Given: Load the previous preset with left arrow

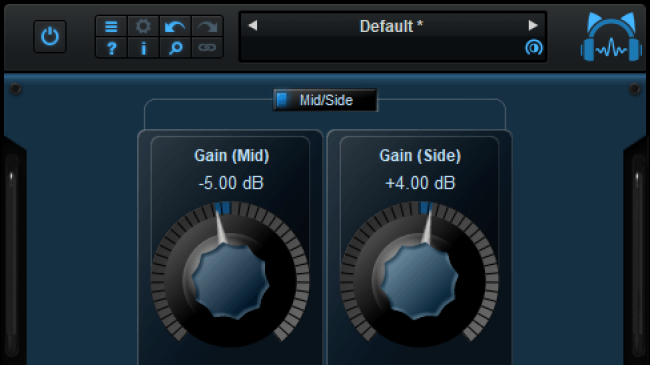Looking at the screenshot, I should [253, 26].
